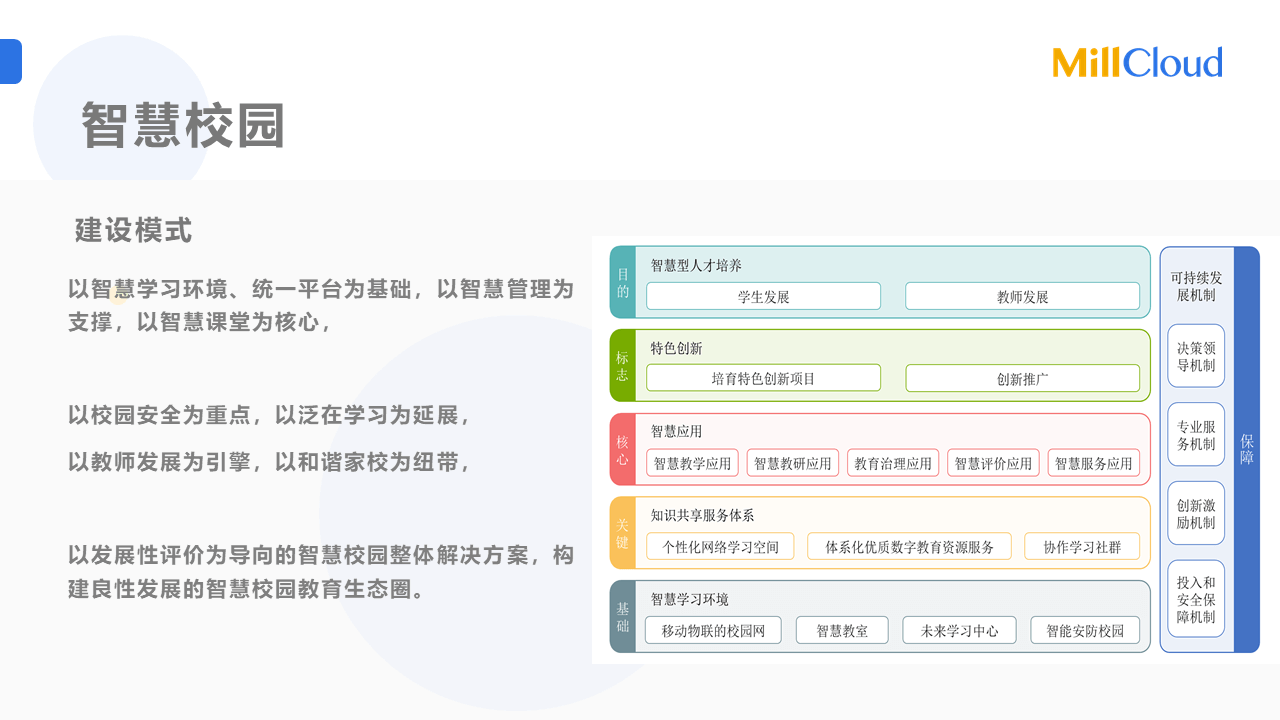The width and height of the screenshot is (1280, 720).
Task: Click the 知识共享服务体系 label
Action: pyautogui.click(x=702, y=515)
